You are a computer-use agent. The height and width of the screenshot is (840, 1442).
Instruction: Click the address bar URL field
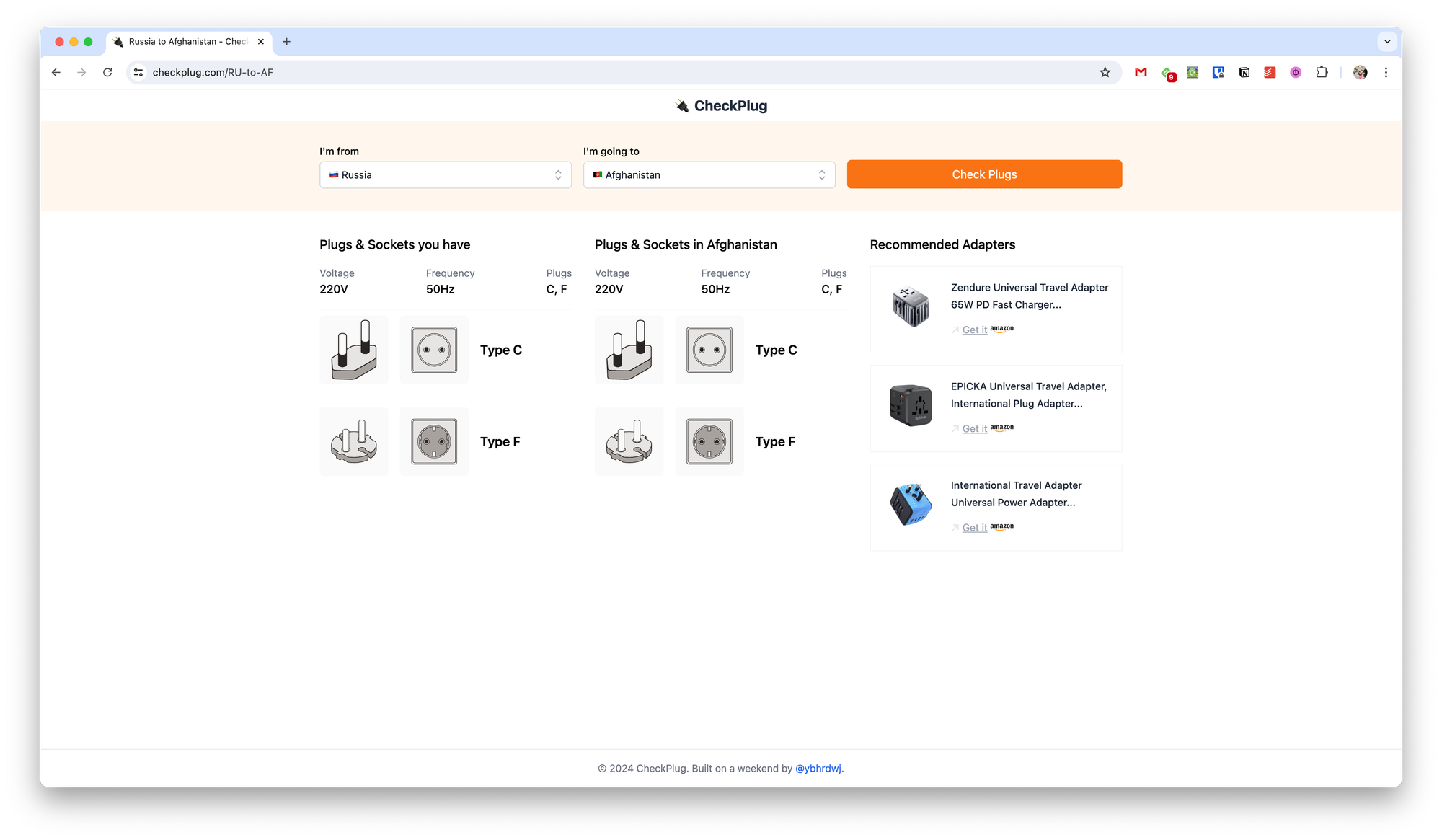click(x=505, y=72)
